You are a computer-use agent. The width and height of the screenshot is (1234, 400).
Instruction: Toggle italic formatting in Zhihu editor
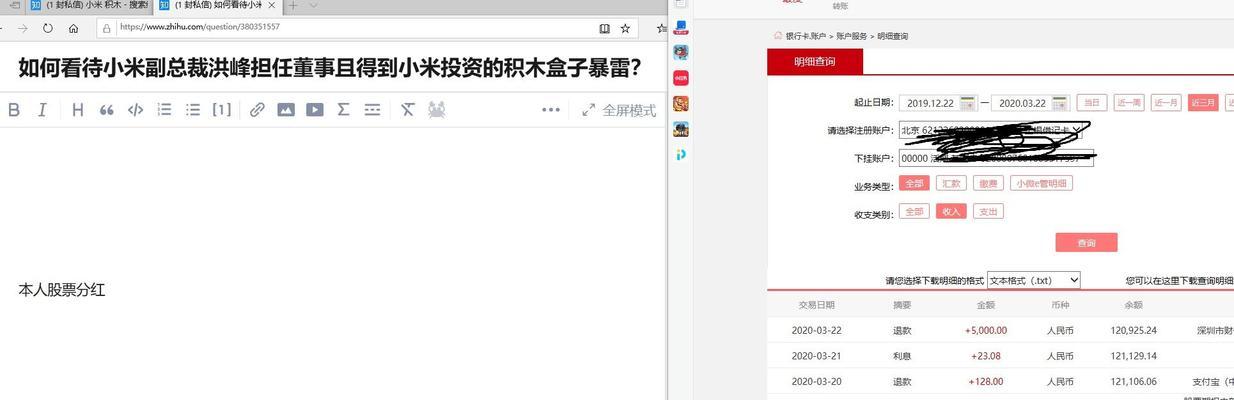42,110
